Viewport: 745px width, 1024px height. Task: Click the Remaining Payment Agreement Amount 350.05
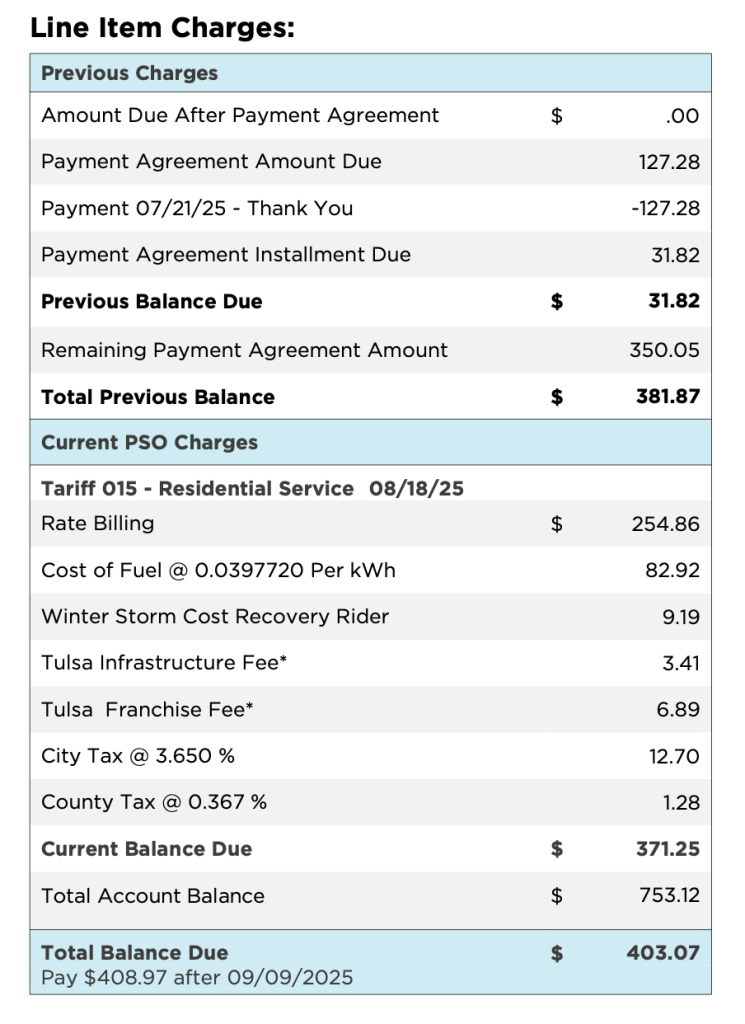664,350
